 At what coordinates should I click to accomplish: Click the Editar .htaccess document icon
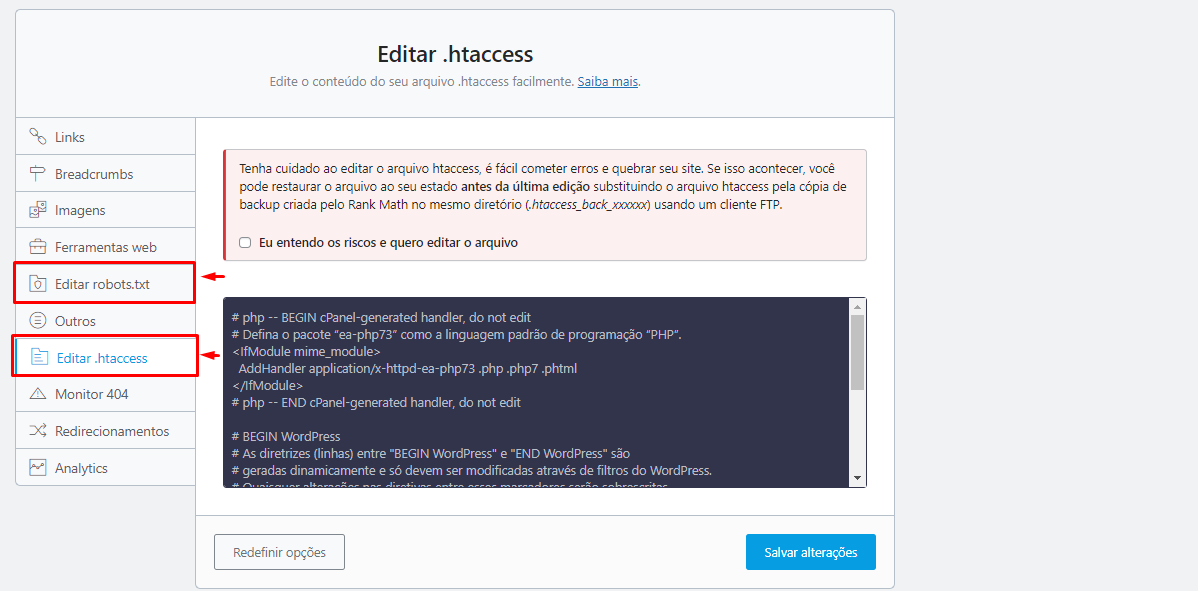click(40, 358)
